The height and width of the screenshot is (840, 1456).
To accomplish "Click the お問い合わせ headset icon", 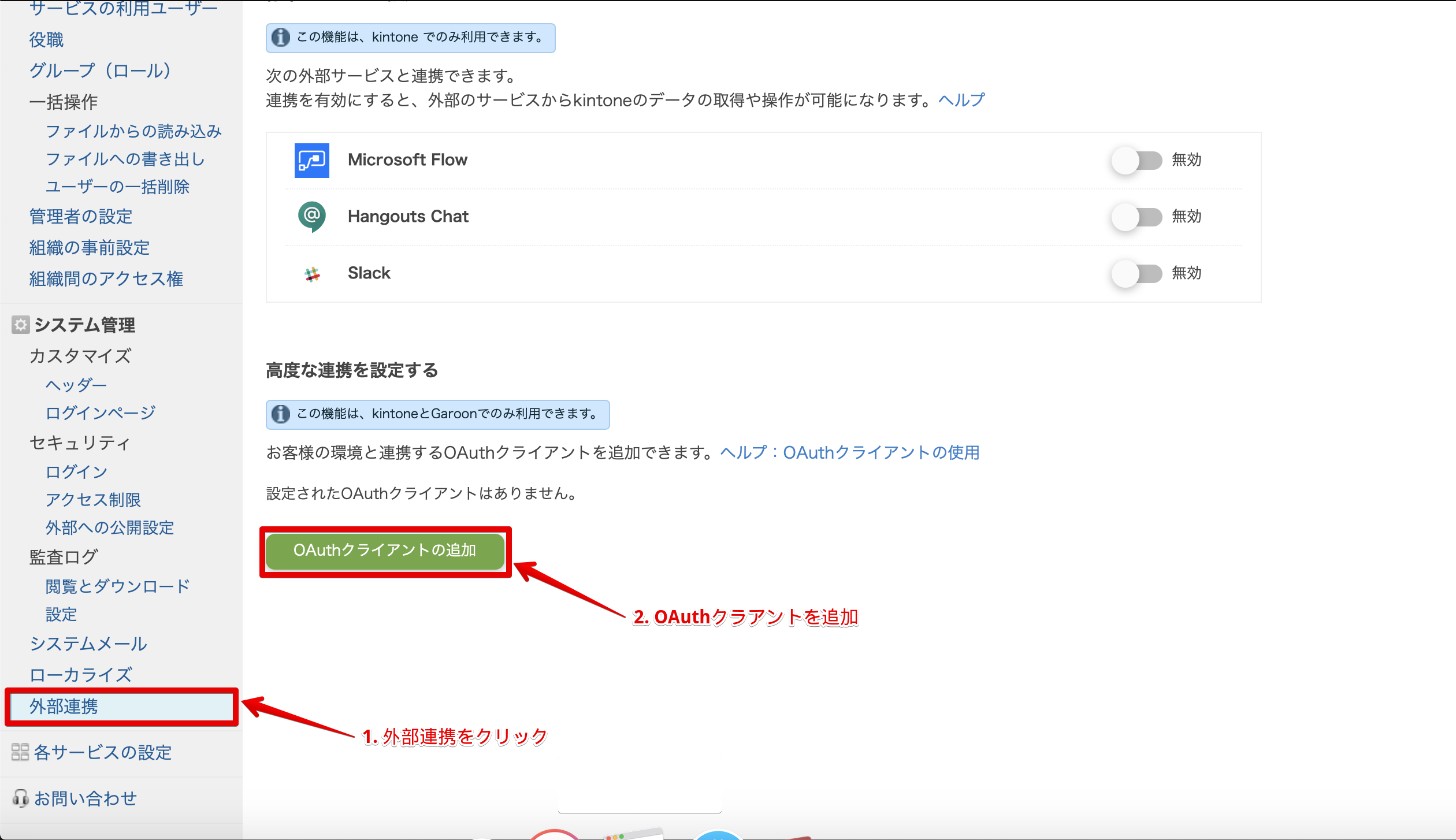I will (x=20, y=798).
